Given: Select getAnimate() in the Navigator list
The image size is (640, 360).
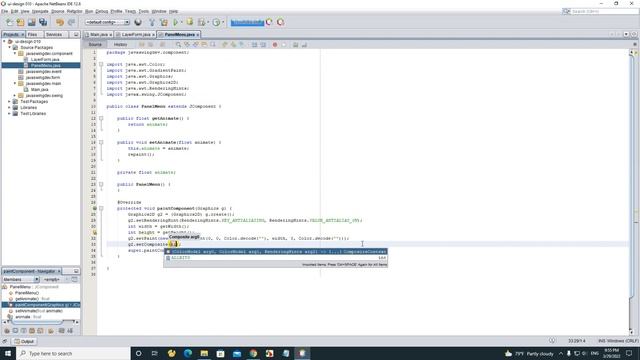Looking at the screenshot, I should [27, 299].
